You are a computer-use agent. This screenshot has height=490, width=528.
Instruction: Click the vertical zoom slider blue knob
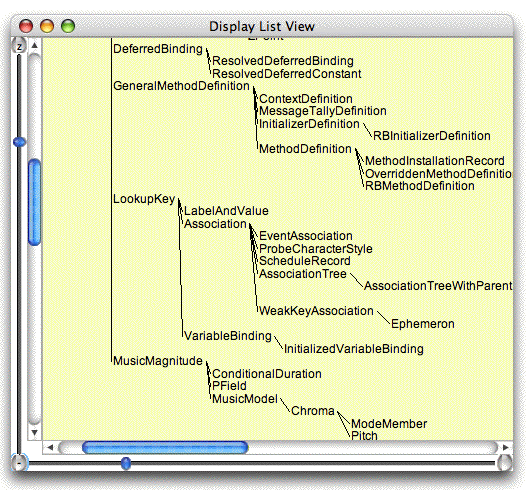tap(19, 142)
